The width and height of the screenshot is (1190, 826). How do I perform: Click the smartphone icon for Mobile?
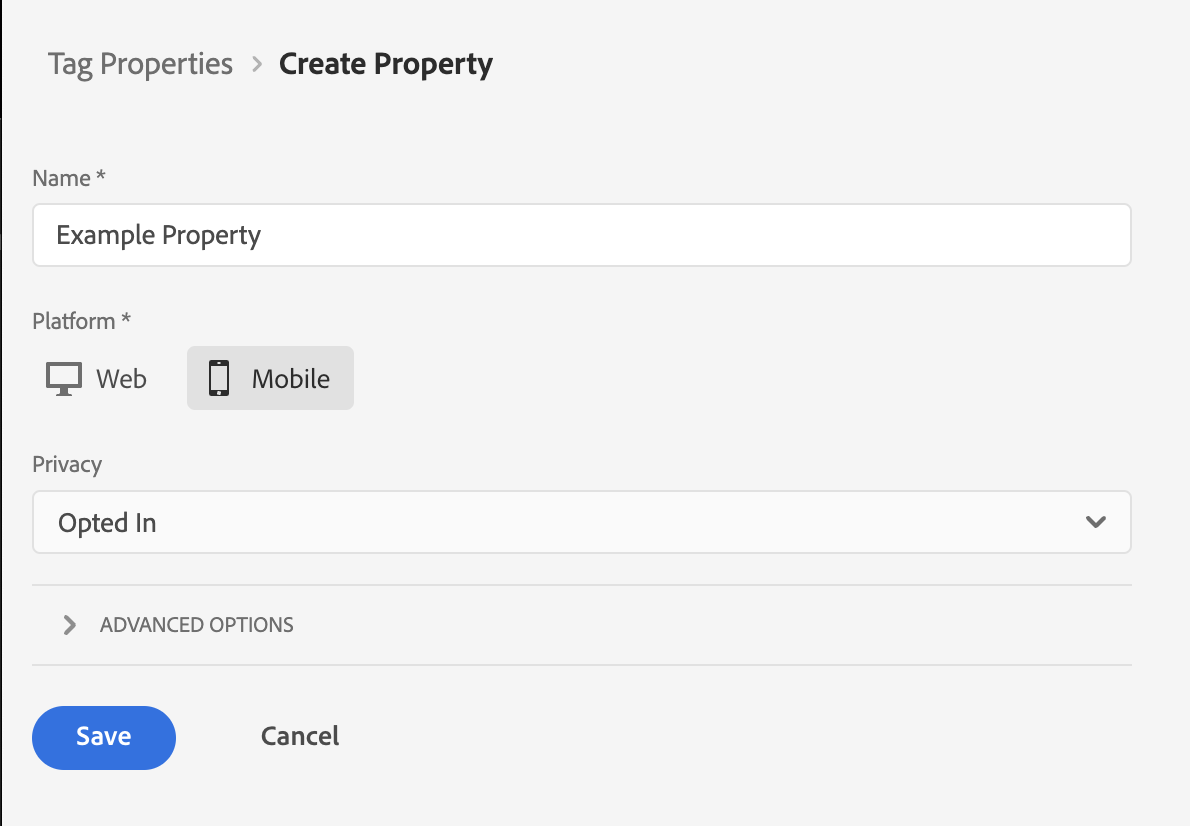pyautogui.click(x=218, y=379)
